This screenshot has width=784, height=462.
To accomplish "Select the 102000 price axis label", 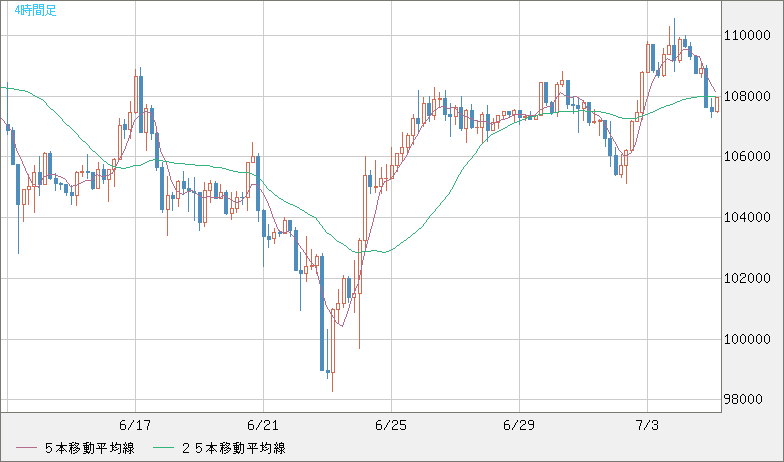I will pos(747,278).
